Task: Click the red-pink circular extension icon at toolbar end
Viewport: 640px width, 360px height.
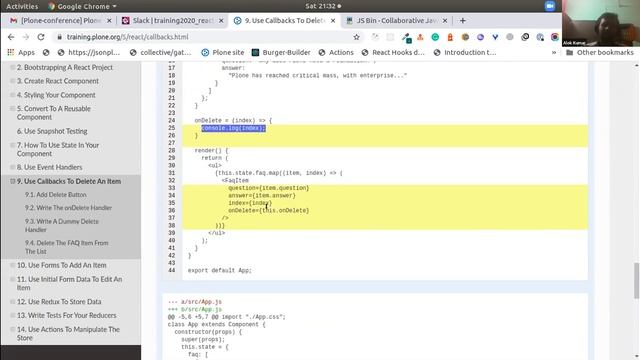Action: click(555, 37)
